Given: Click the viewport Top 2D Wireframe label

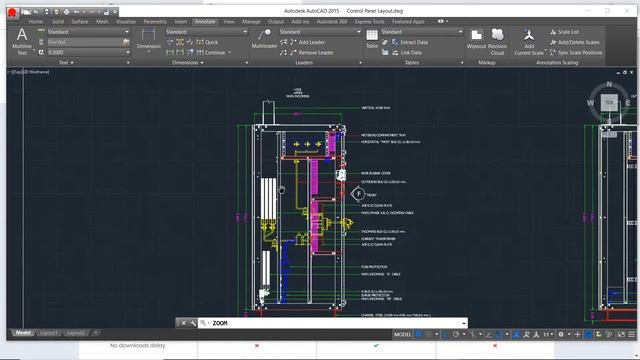Looking at the screenshot, I should (29, 72).
